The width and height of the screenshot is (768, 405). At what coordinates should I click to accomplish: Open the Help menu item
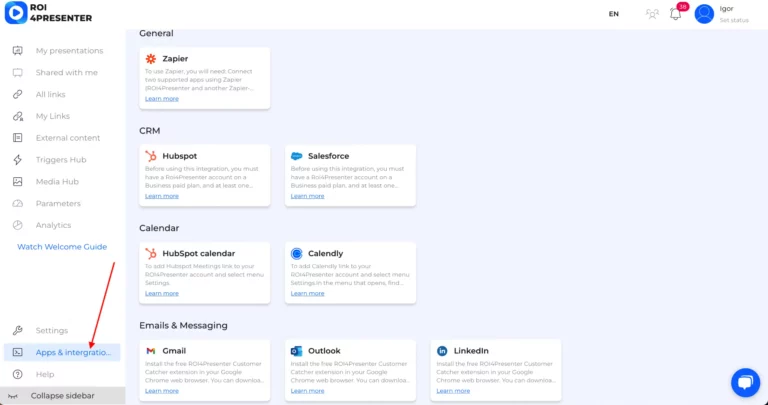point(45,374)
